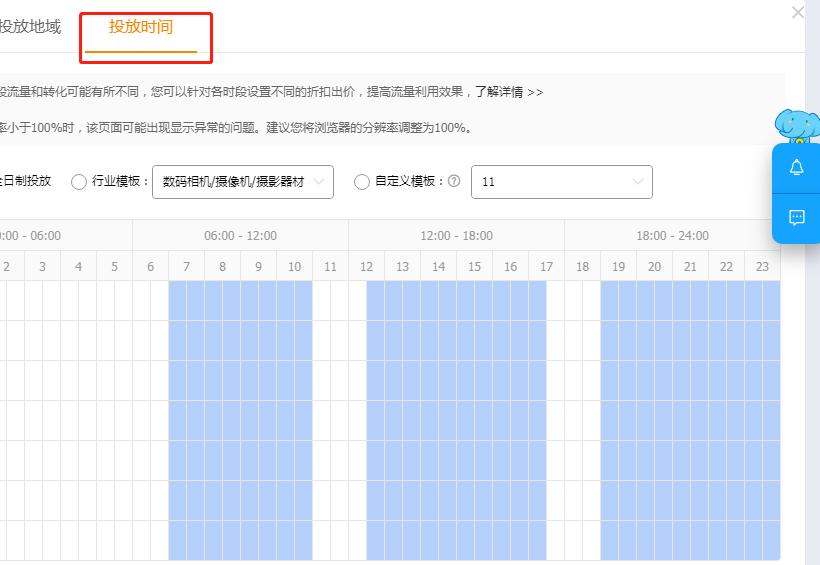The height and width of the screenshot is (565, 820).
Task: Click hour column header 11
Action: 331,266
